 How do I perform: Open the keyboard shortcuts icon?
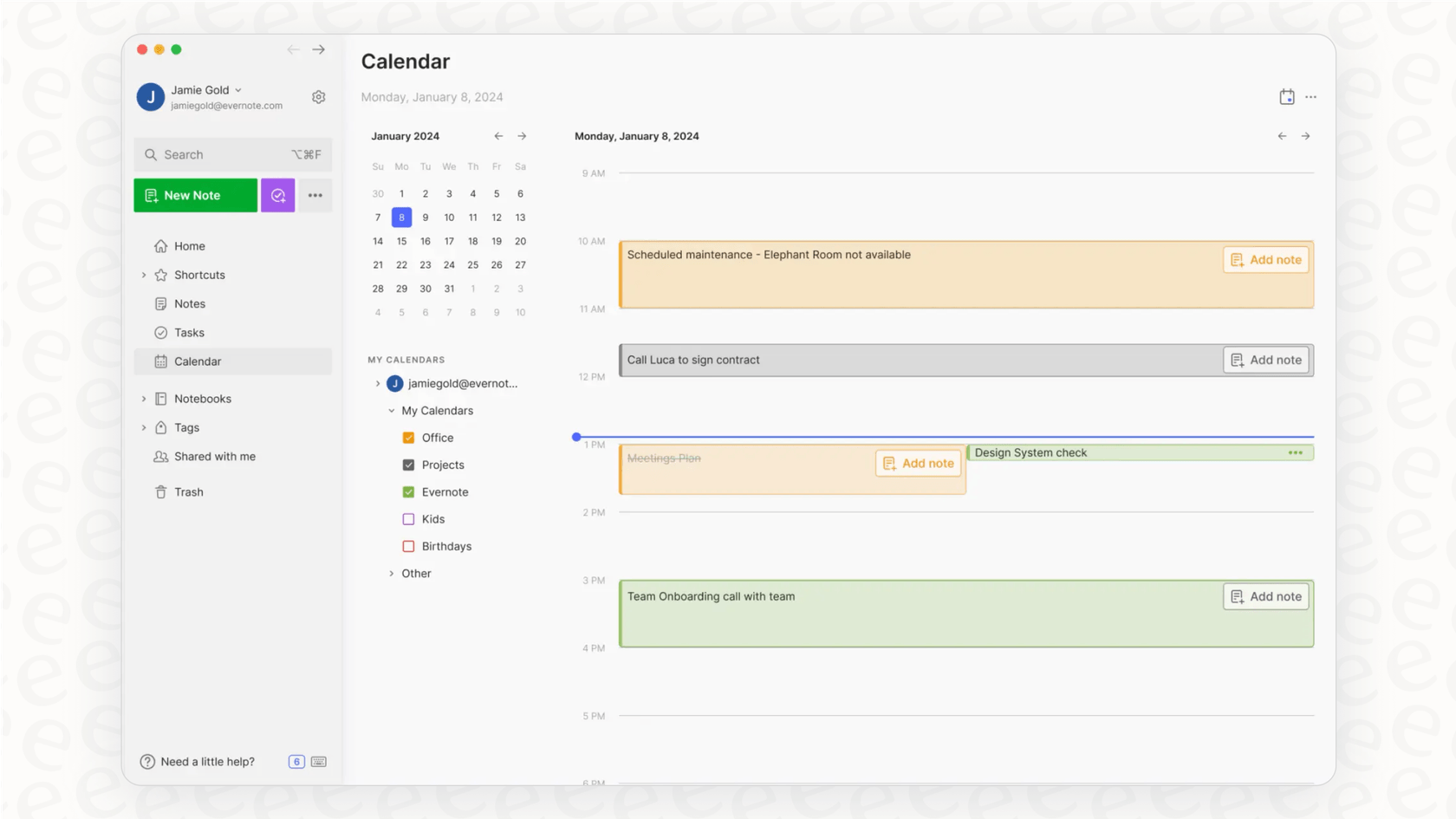(x=319, y=762)
